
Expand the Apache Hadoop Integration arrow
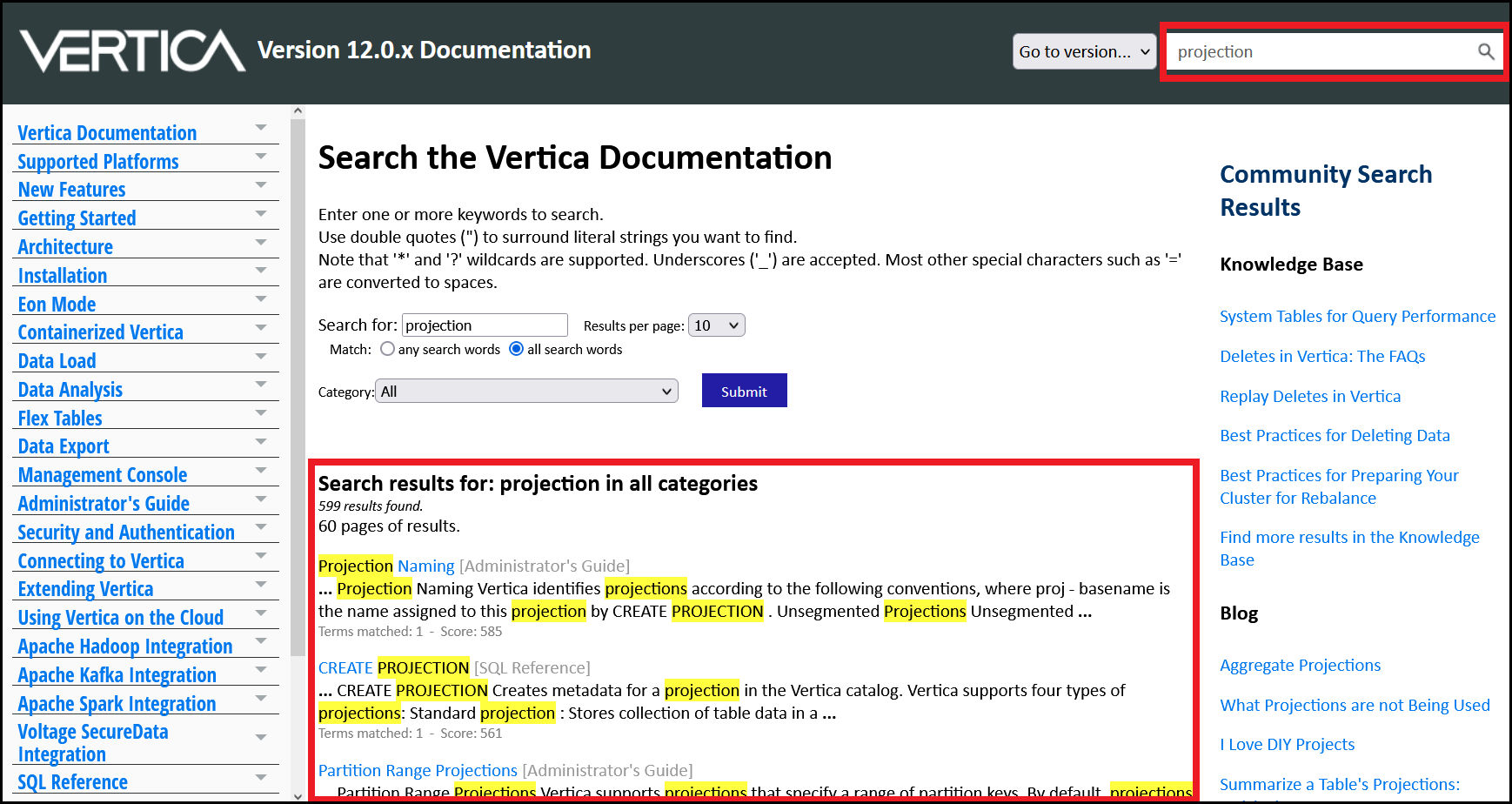[x=260, y=642]
